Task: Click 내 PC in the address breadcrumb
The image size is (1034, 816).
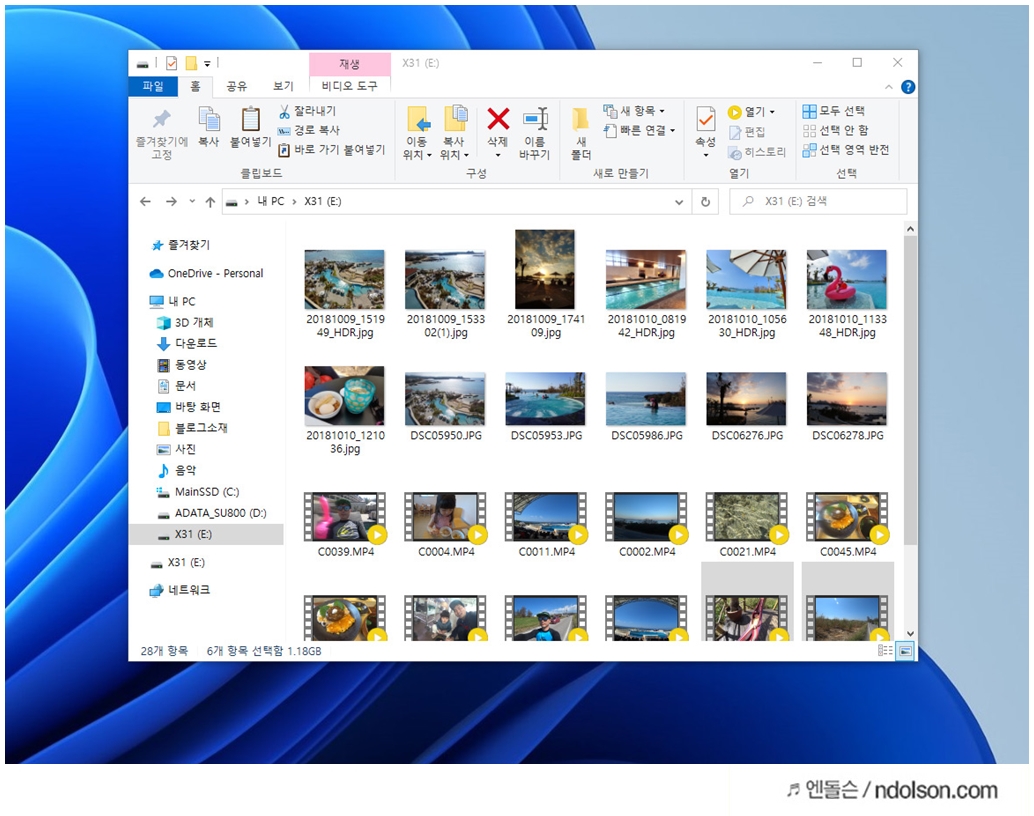Action: click(x=270, y=202)
